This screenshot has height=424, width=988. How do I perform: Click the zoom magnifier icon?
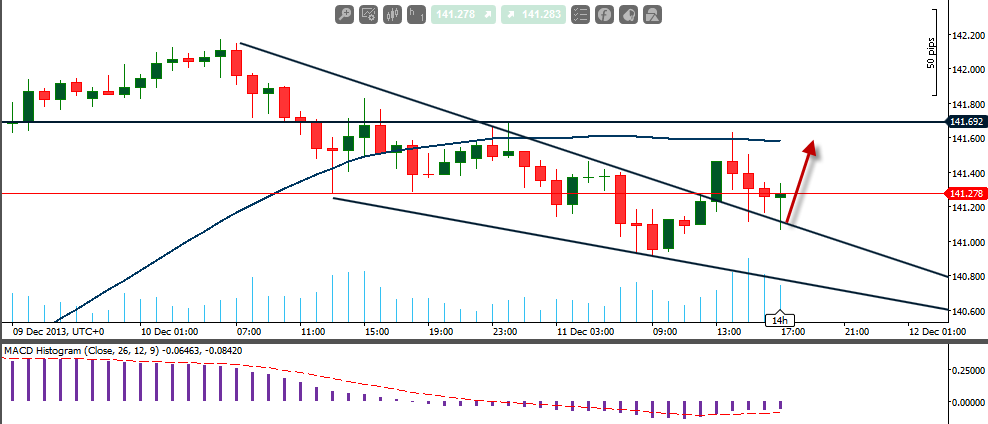345,14
